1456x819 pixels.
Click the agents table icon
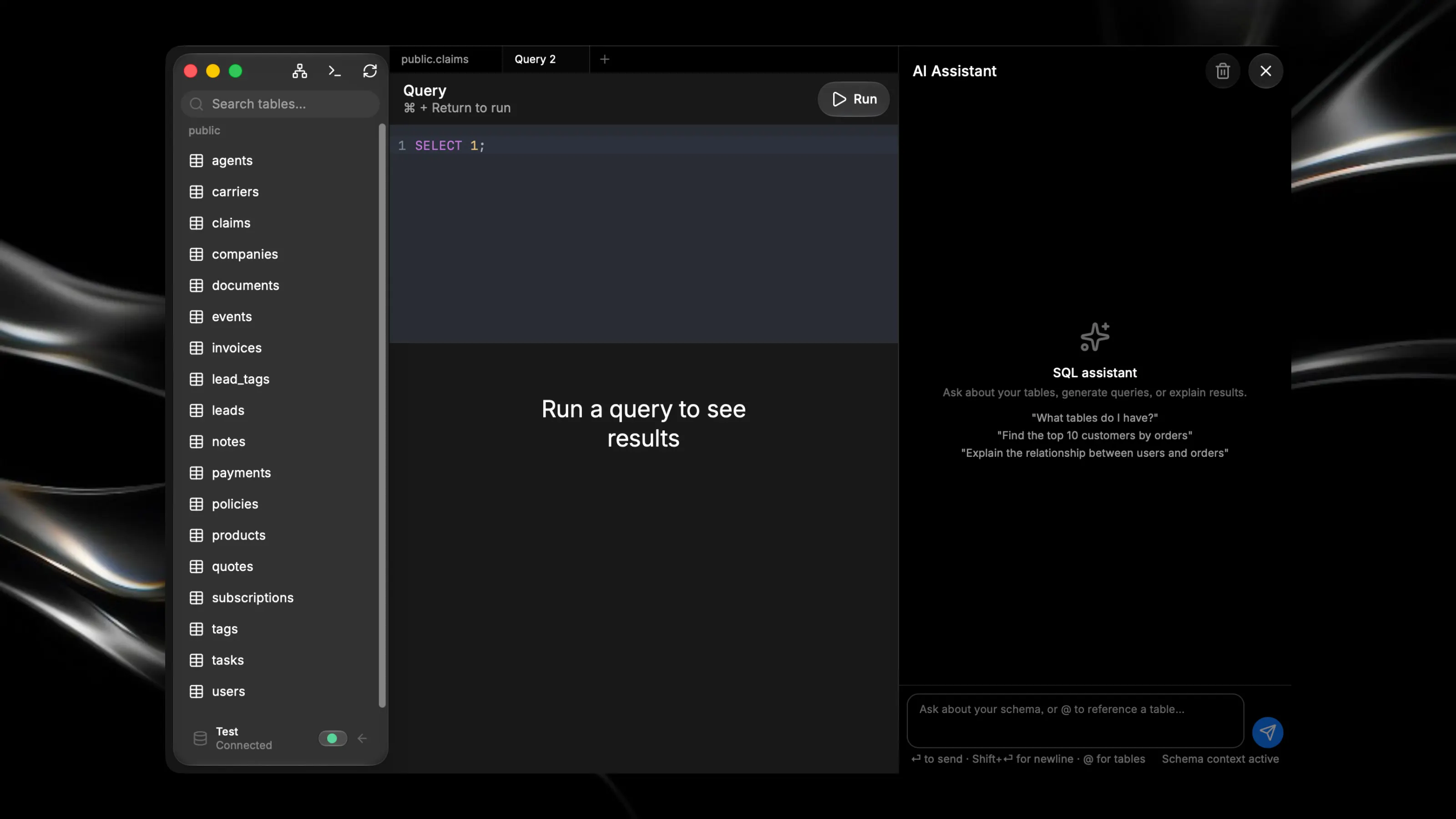196,161
